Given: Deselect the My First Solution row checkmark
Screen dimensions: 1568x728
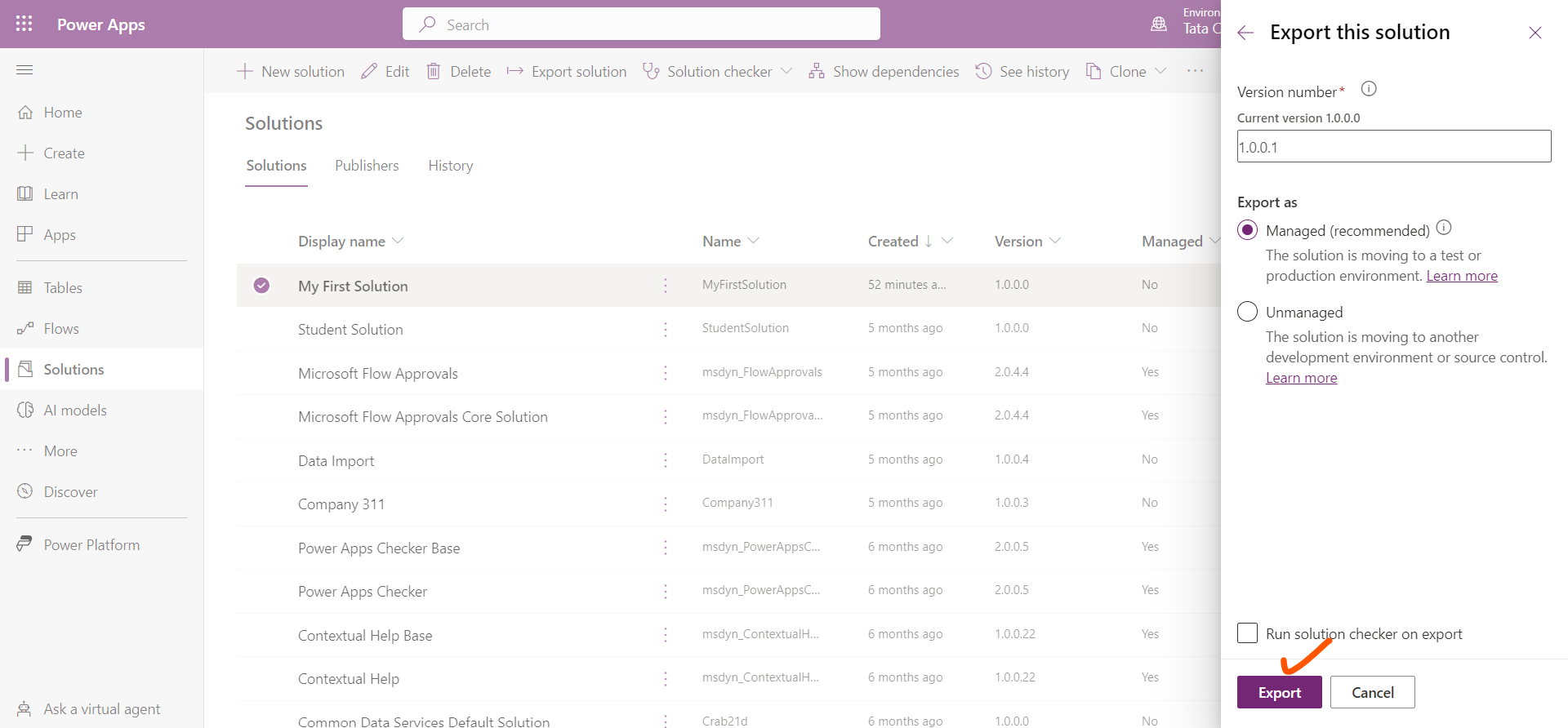Looking at the screenshot, I should pyautogui.click(x=261, y=286).
